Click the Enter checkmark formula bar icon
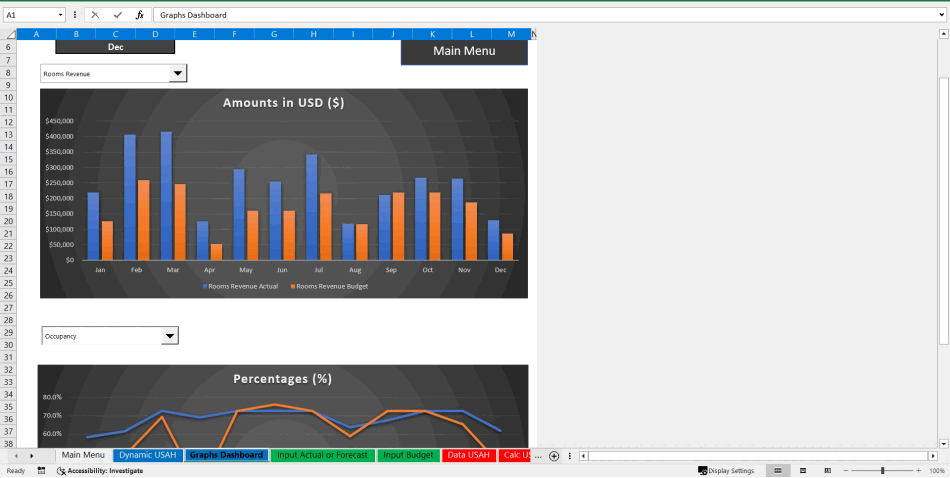The image size is (950, 478). [x=118, y=15]
